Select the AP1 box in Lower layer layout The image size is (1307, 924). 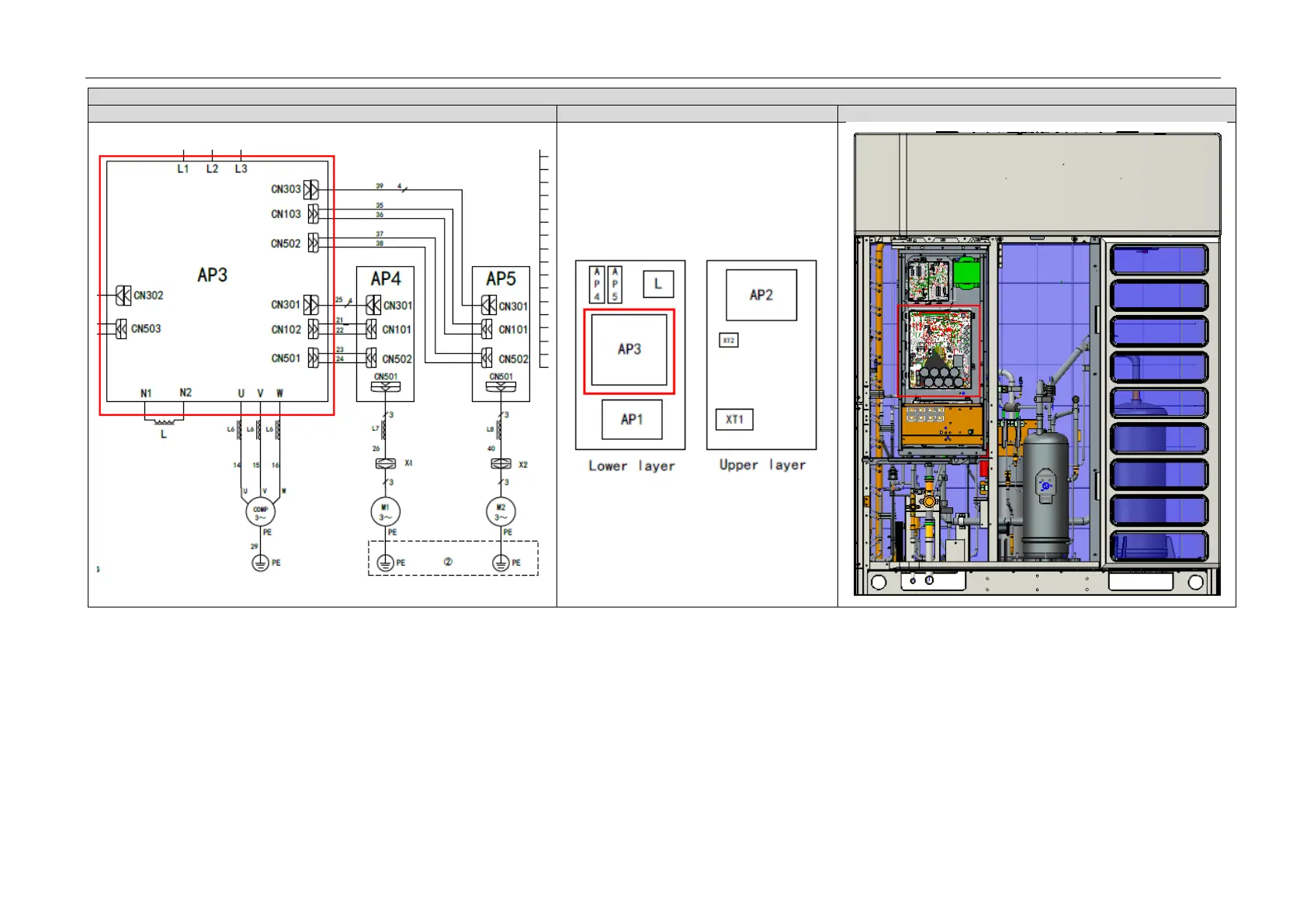[x=632, y=420]
